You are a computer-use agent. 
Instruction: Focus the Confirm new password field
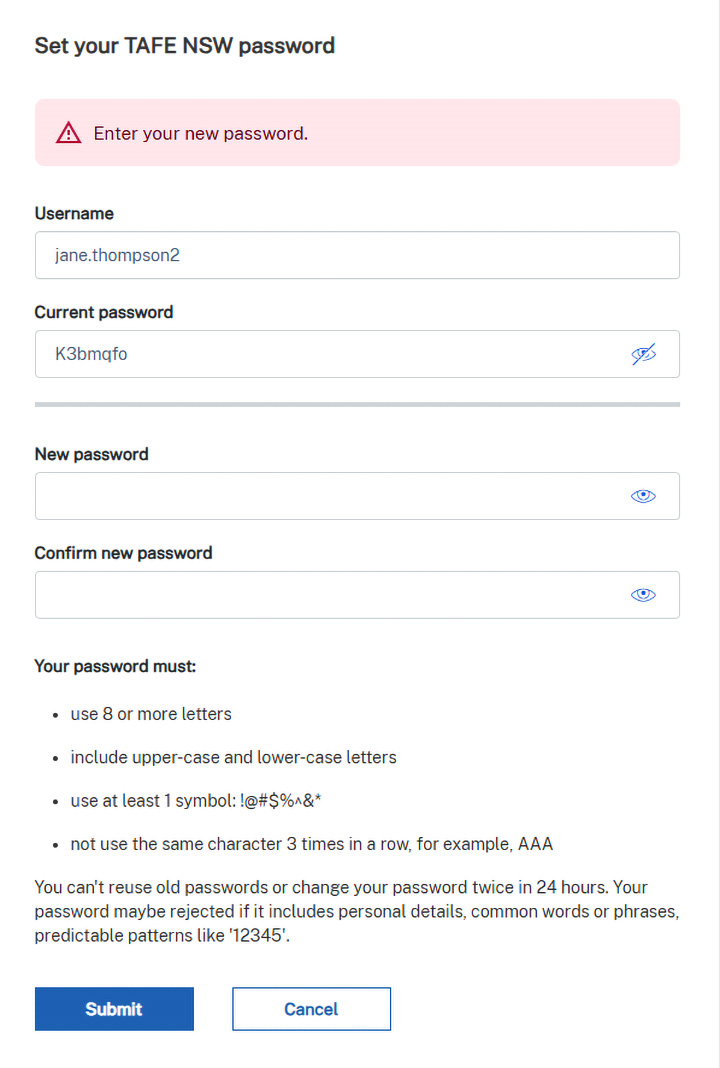(330, 595)
